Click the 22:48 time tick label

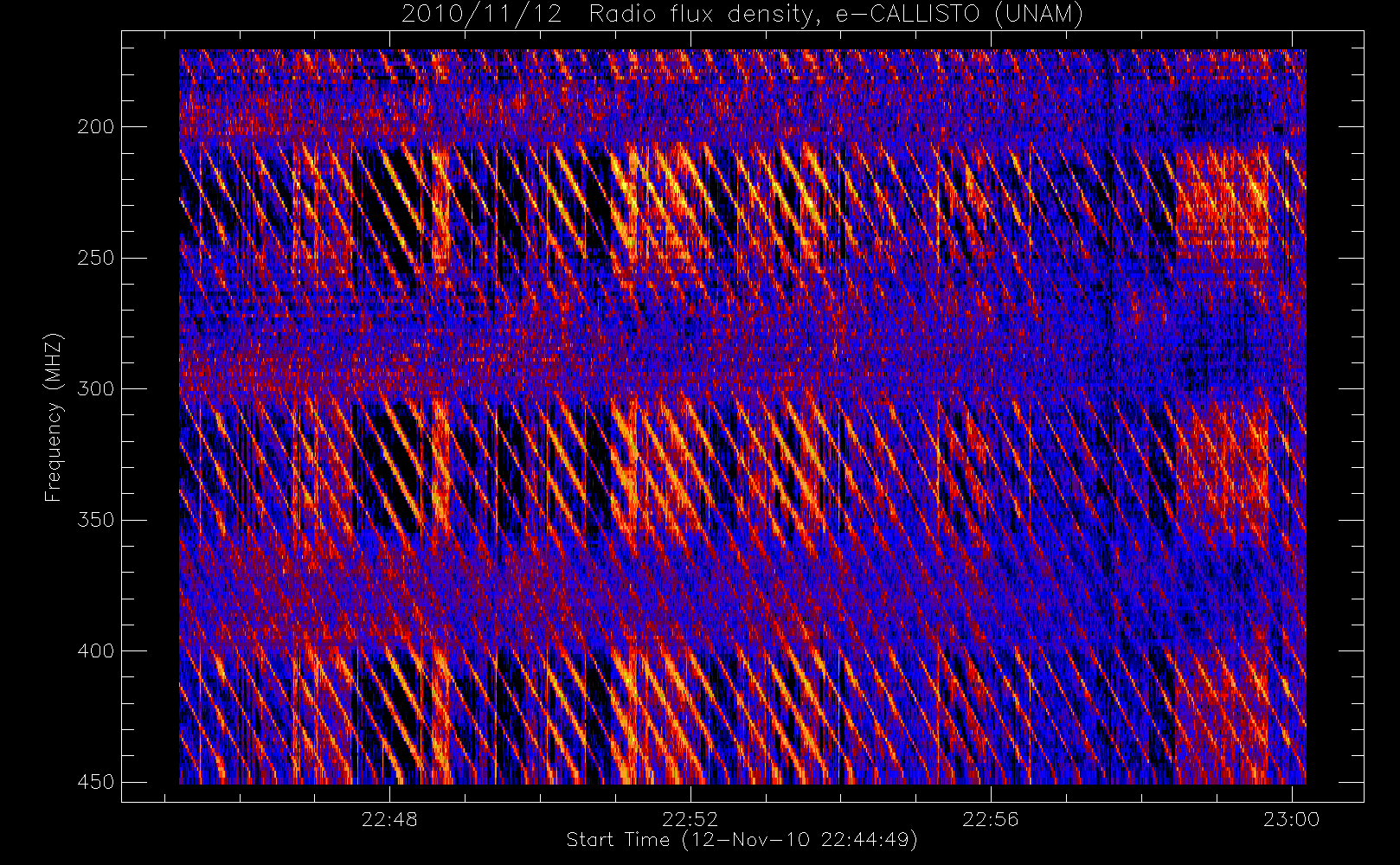click(389, 819)
